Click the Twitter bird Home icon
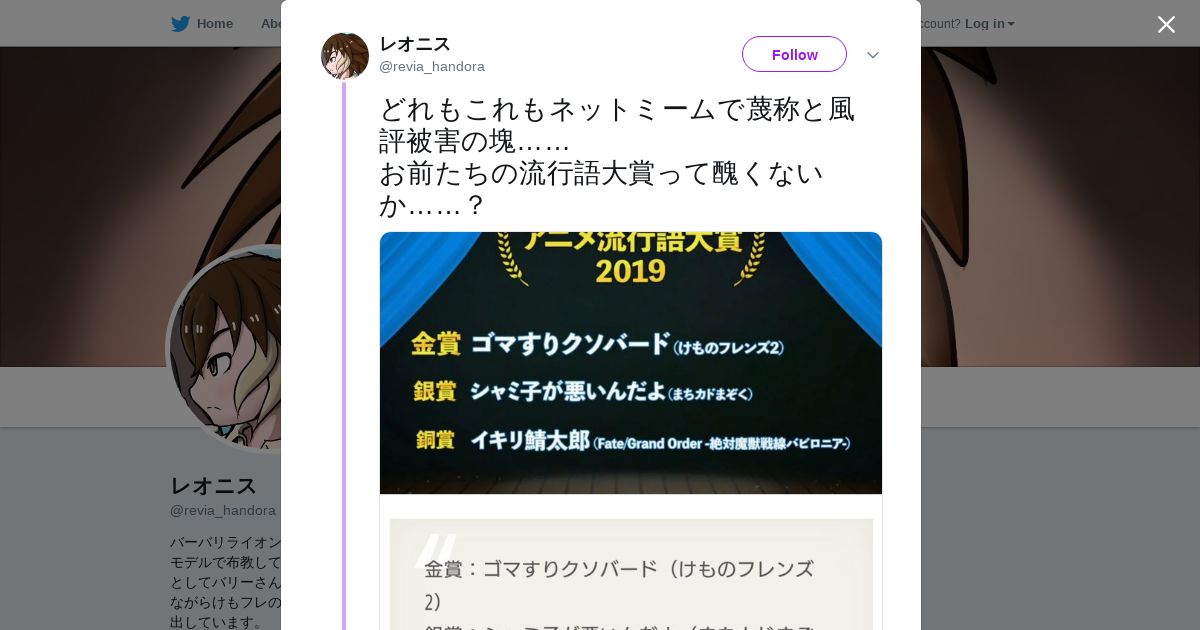The height and width of the screenshot is (630, 1200). (x=180, y=23)
